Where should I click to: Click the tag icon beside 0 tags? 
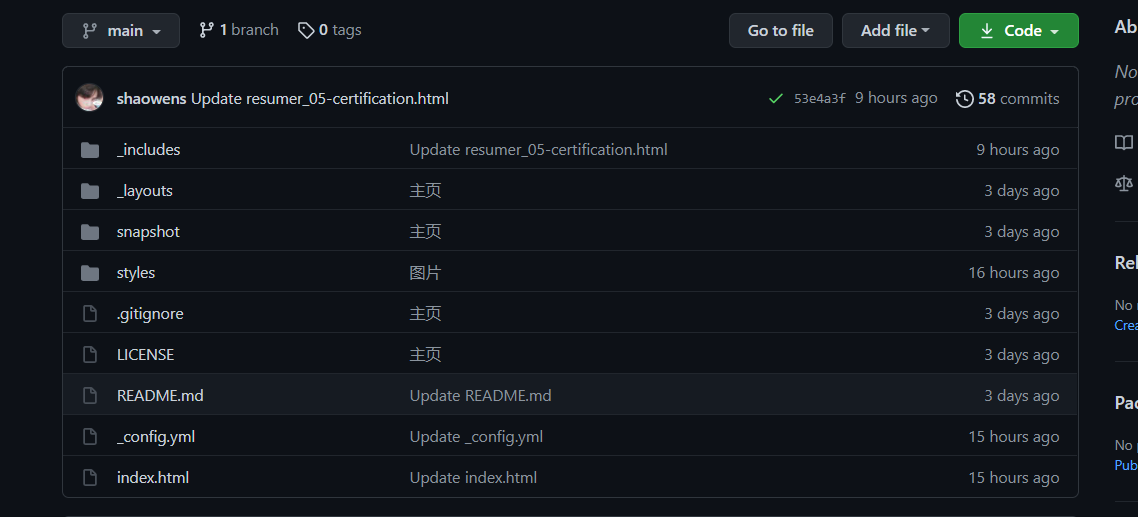click(306, 30)
